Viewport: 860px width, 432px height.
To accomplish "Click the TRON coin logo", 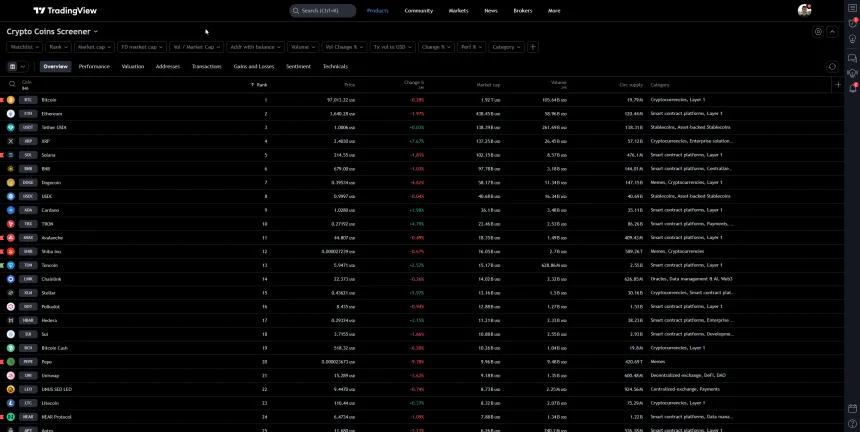I will [11, 224].
